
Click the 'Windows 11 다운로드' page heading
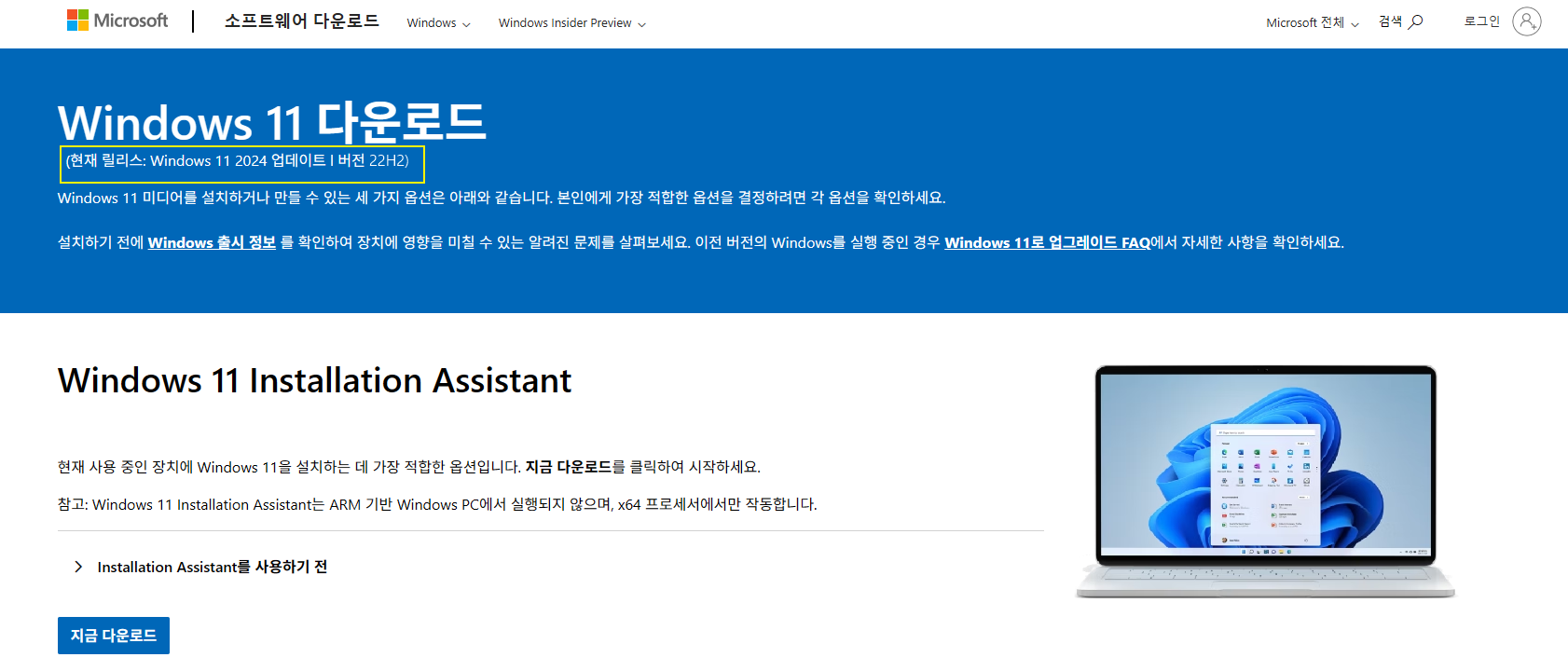(x=272, y=122)
